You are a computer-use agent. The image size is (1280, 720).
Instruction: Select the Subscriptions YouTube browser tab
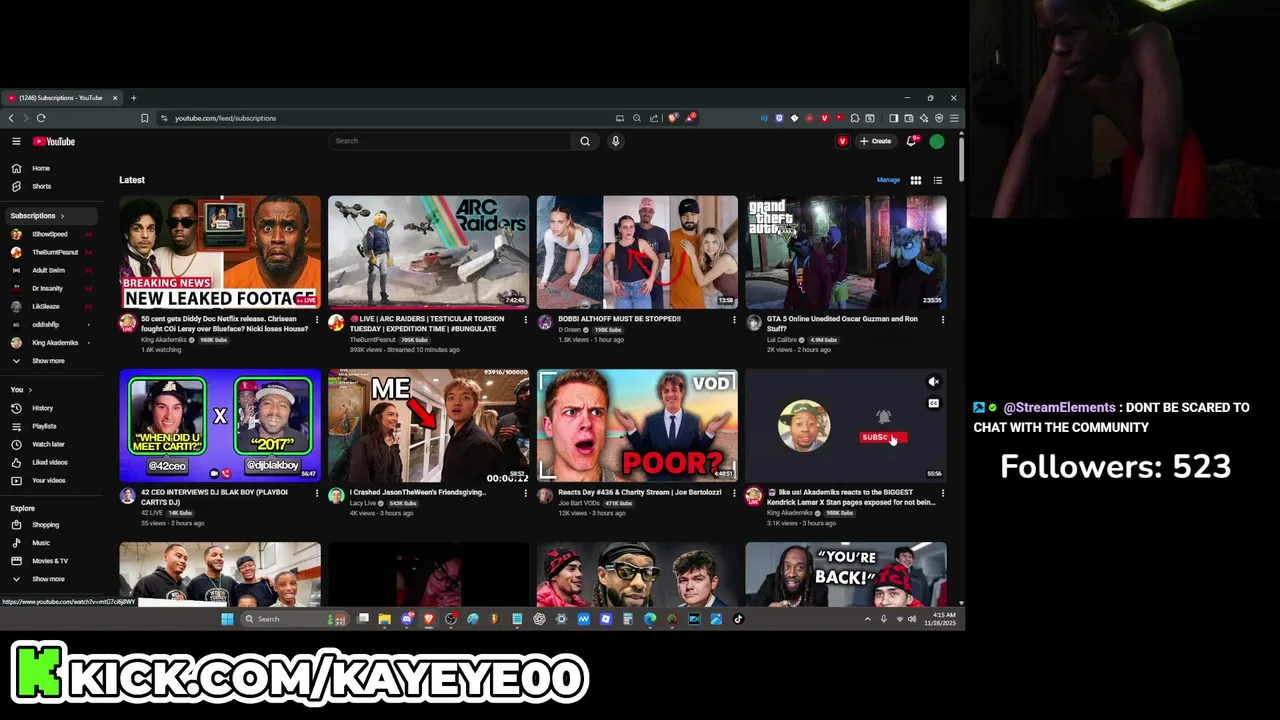tap(62, 98)
